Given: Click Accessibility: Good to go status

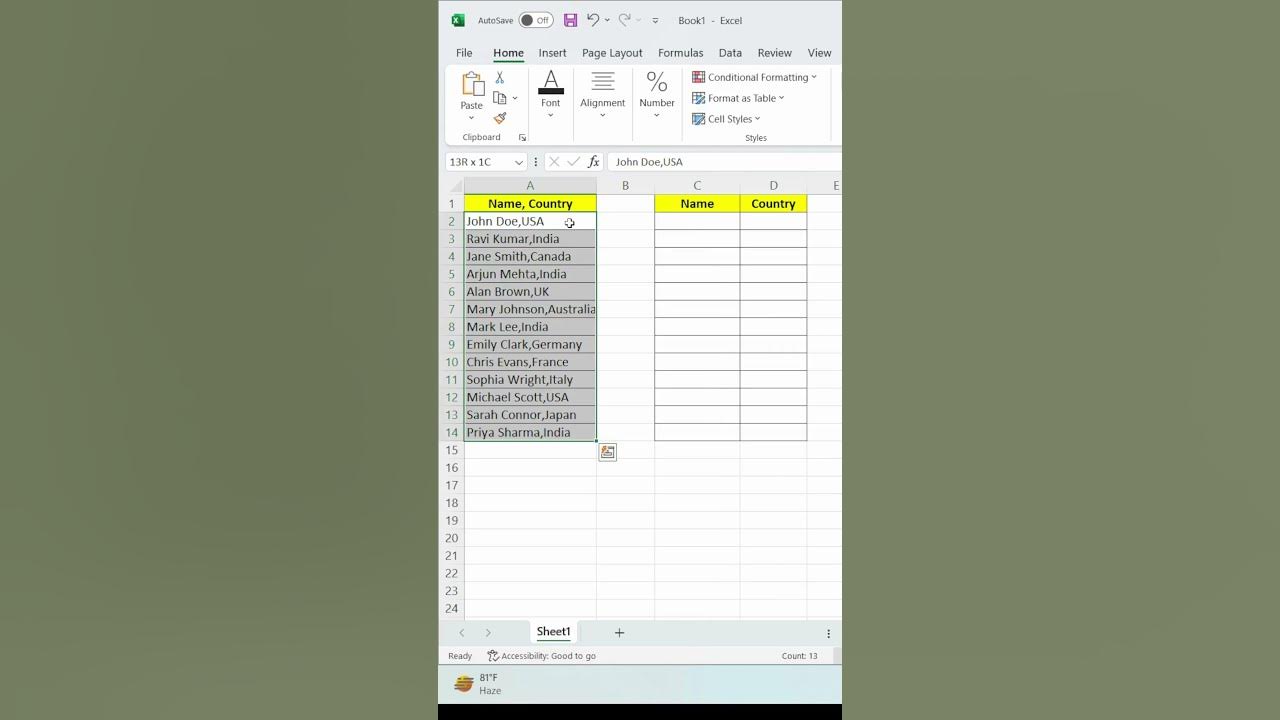Looking at the screenshot, I should point(541,656).
